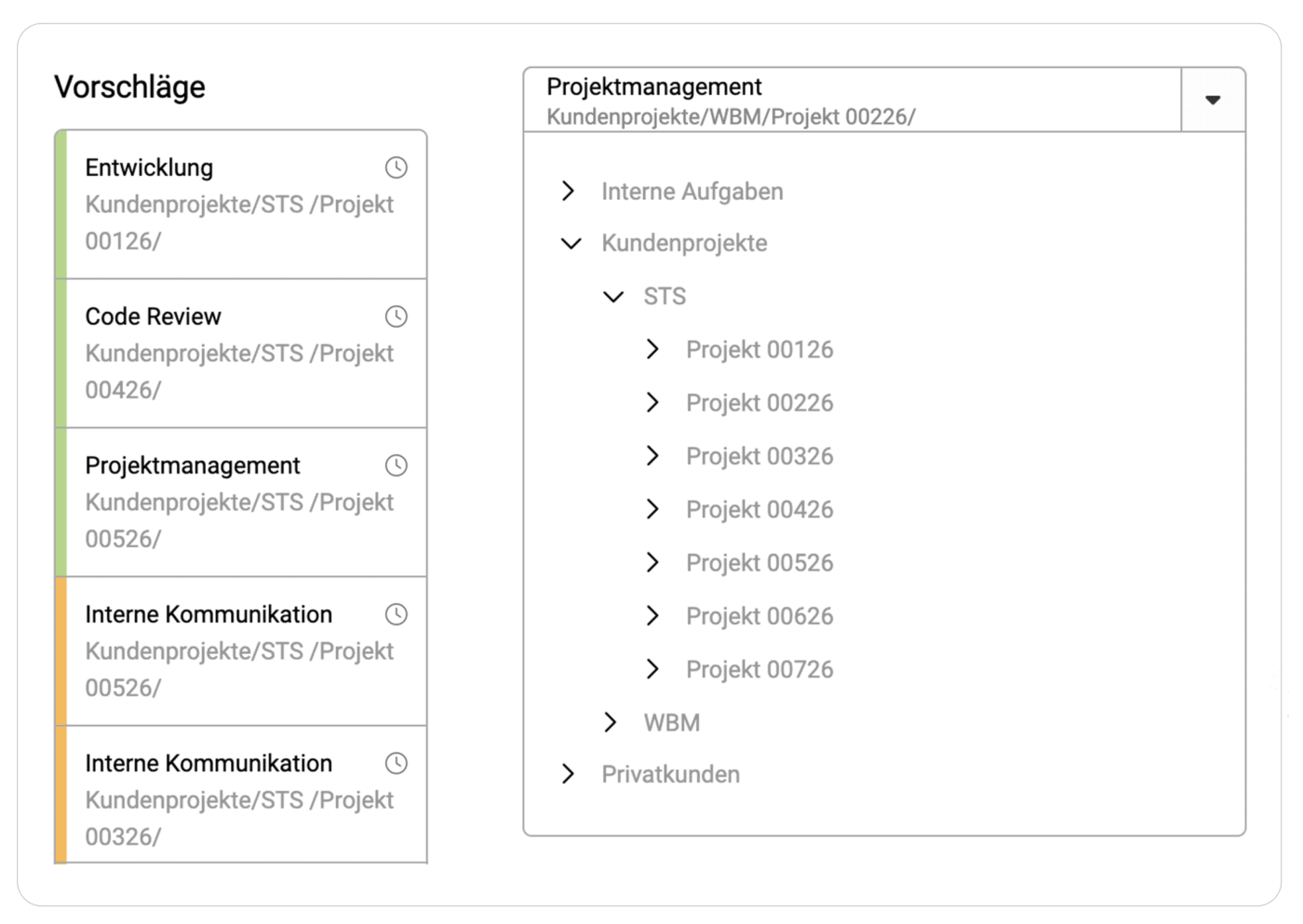This screenshot has width=1303, height=924.
Task: Collapse the Kundenprojekte tree node
Action: (x=571, y=244)
